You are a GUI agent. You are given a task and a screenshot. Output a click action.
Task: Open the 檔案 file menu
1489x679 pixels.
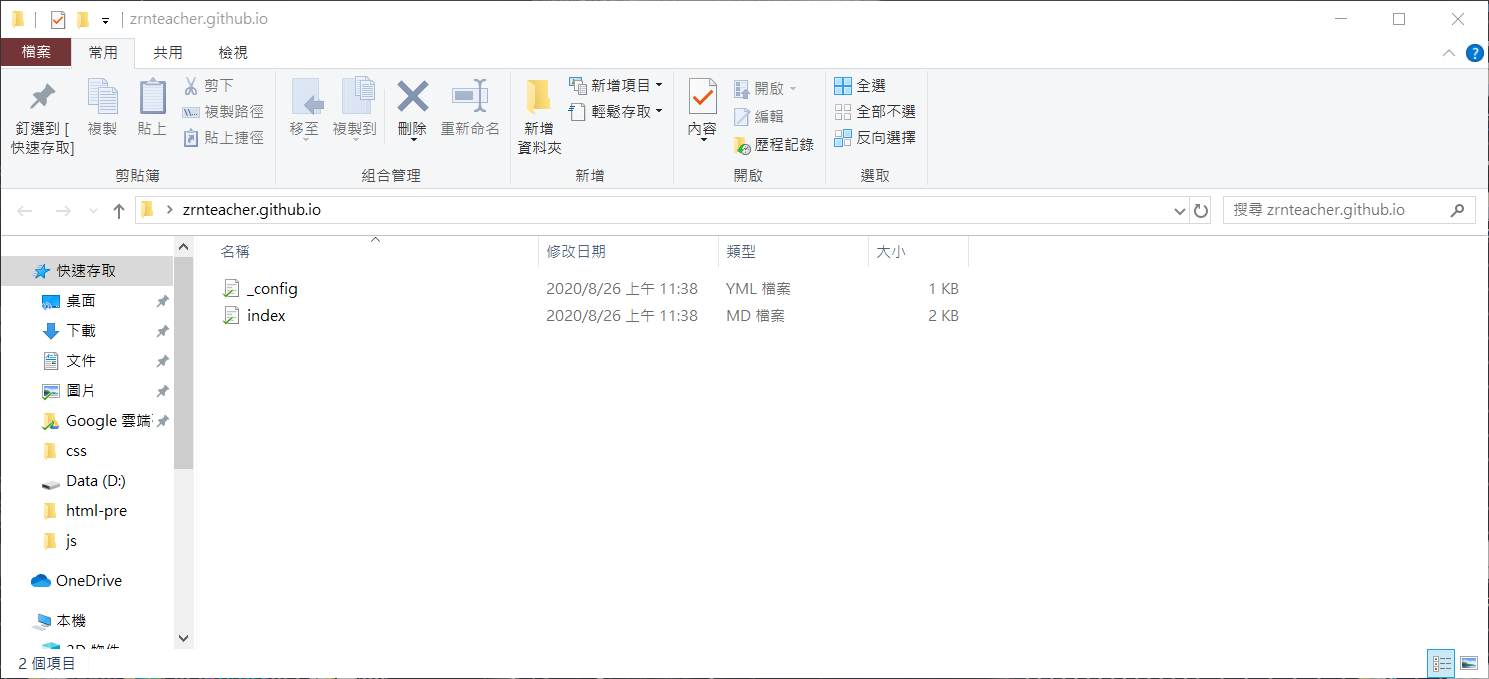click(x=36, y=53)
